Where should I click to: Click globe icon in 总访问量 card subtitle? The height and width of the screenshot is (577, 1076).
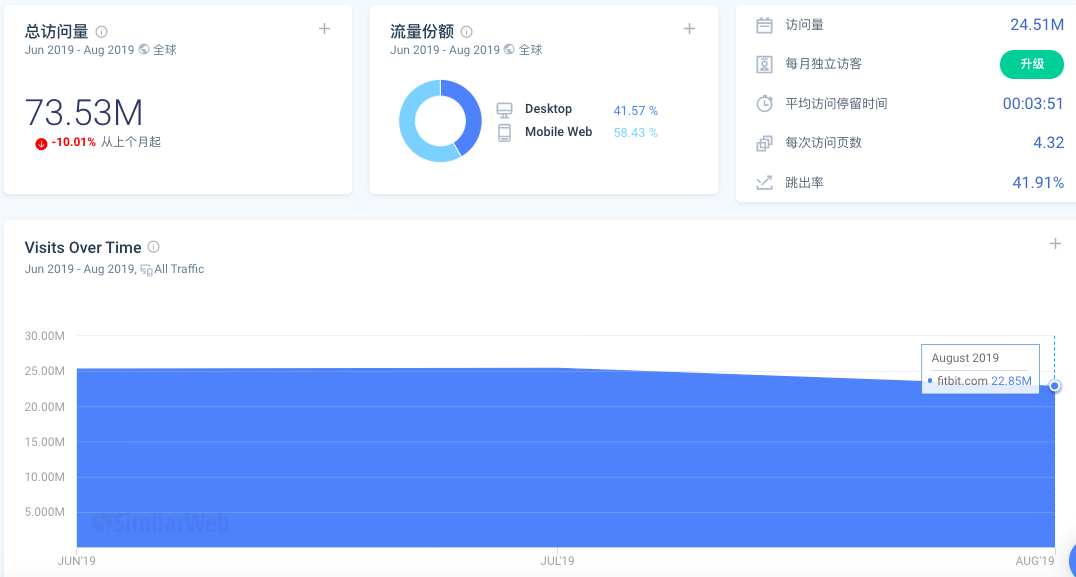(x=144, y=49)
